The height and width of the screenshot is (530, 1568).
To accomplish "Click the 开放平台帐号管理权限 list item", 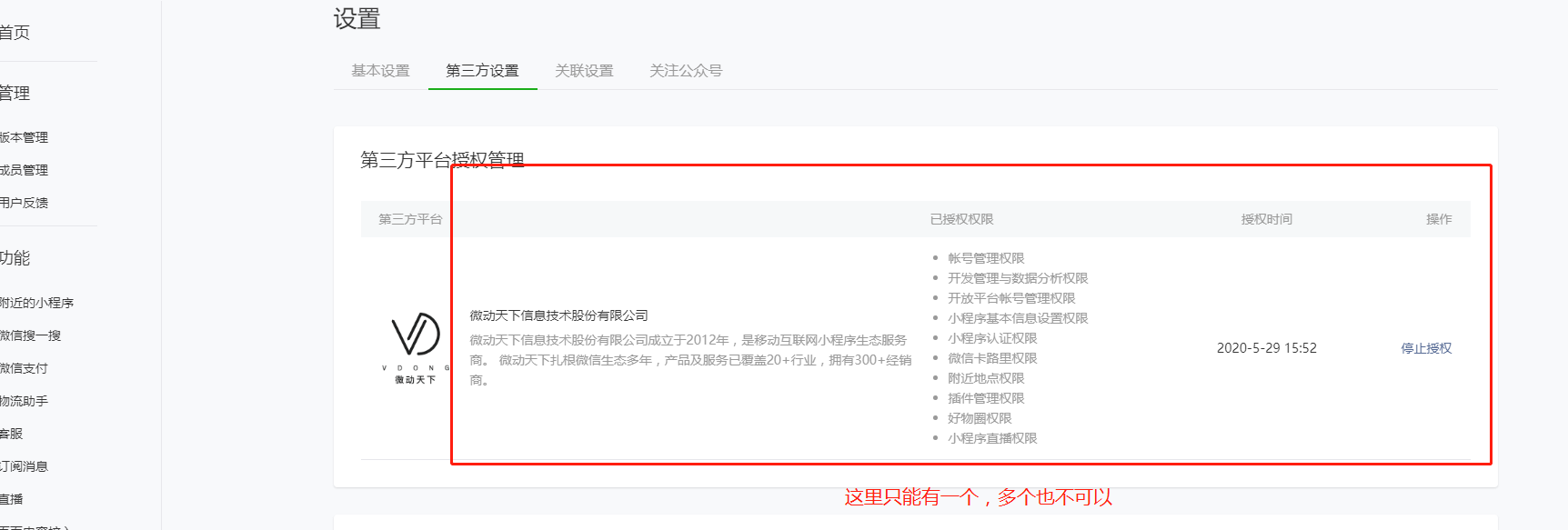I will [1011, 298].
